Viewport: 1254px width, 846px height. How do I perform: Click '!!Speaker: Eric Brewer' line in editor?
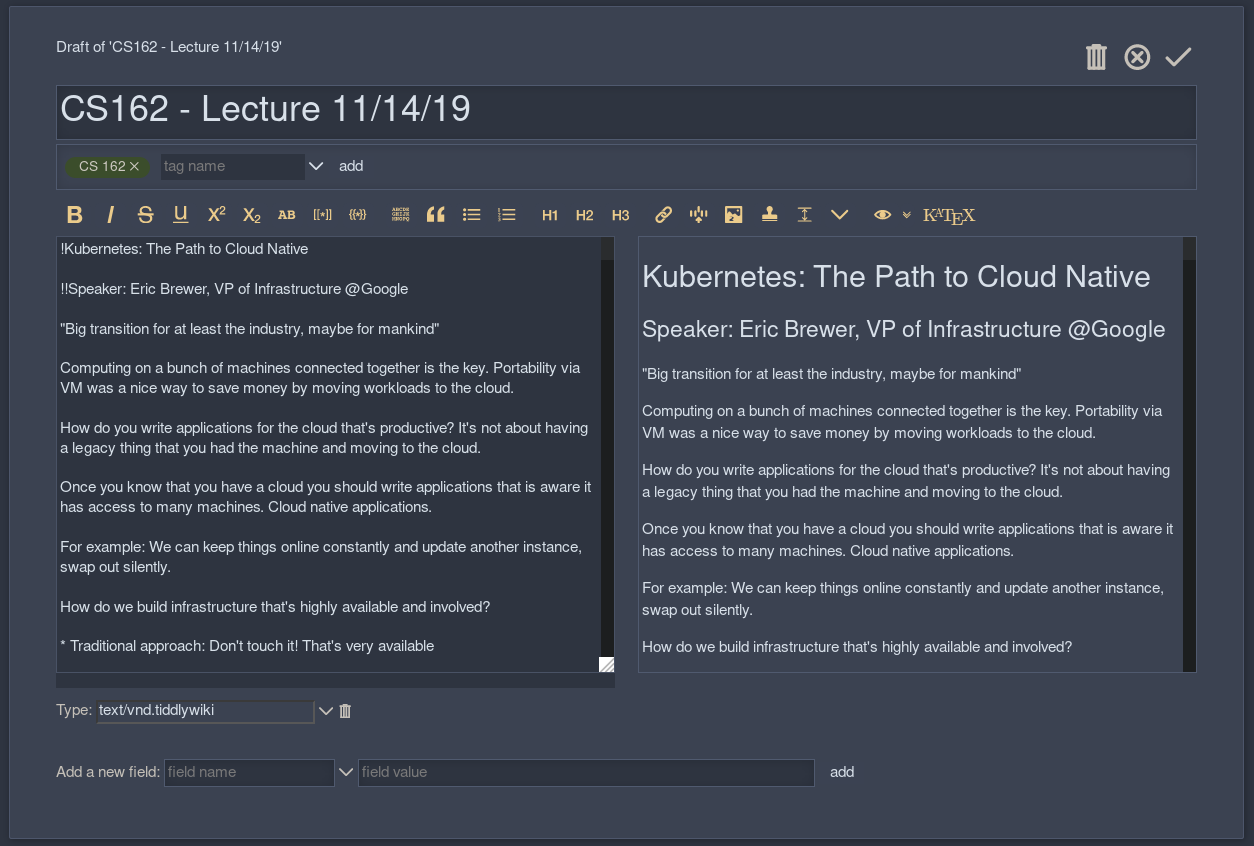[234, 289]
